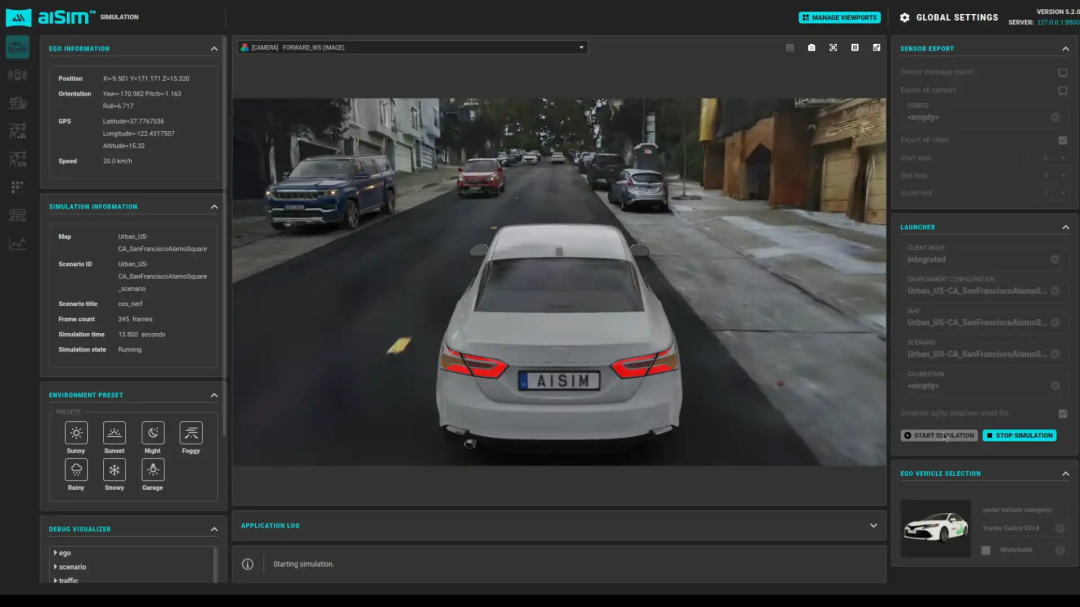Viewport: 1080px width, 607px height.
Task: Select the Night environment preset
Action: point(153,433)
